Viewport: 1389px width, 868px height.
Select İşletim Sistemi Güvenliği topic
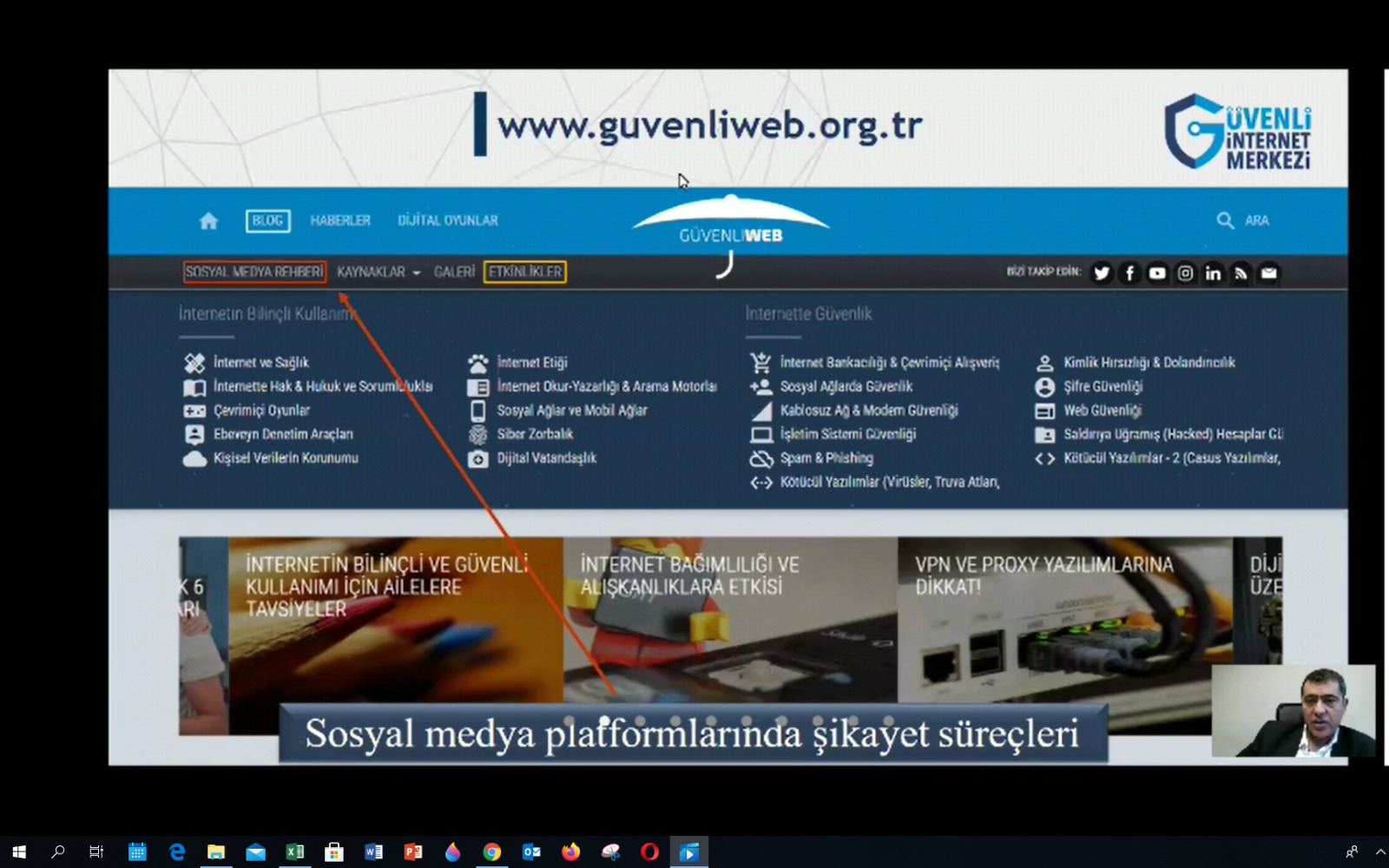tap(848, 434)
